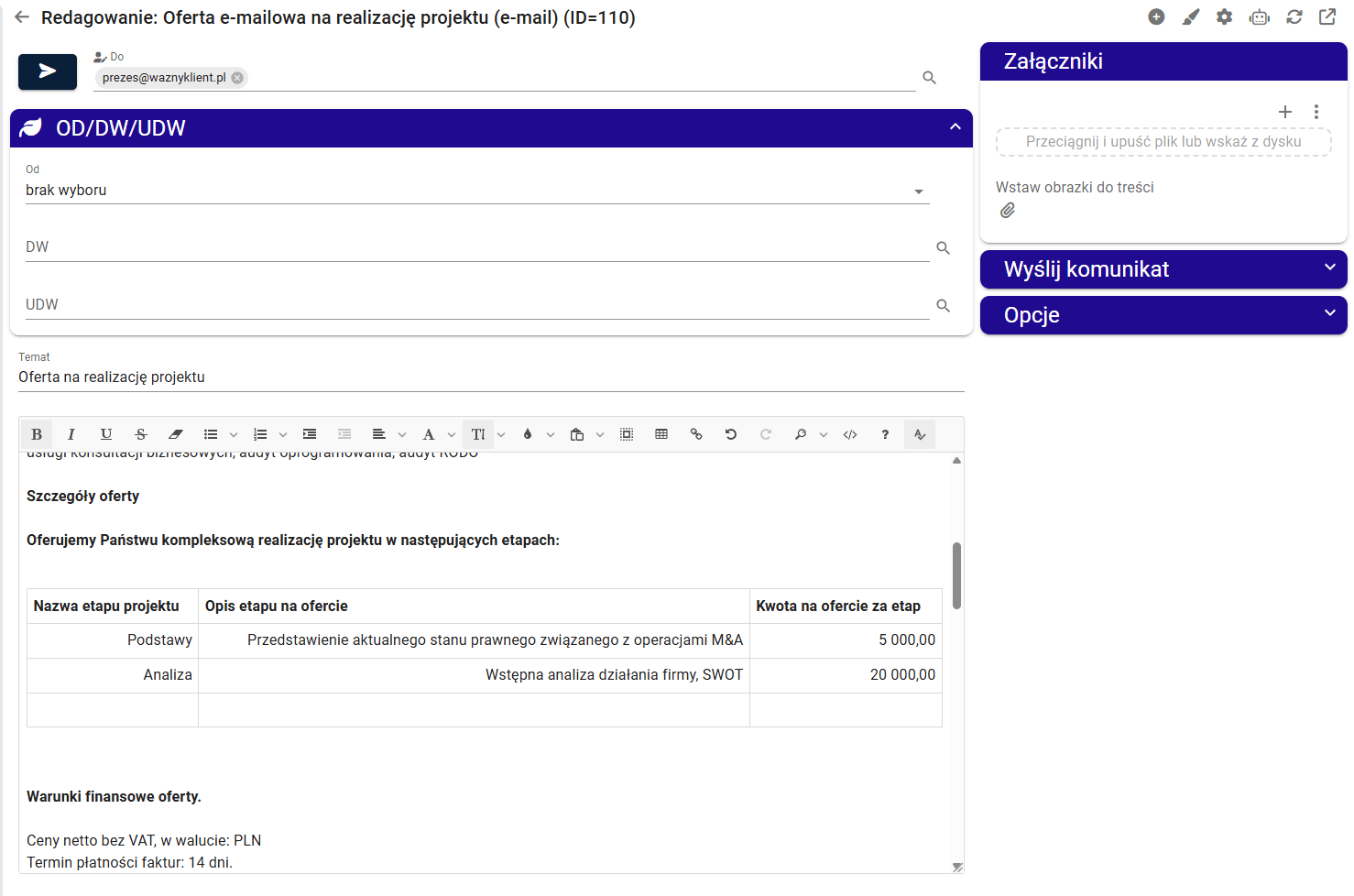1354x896 pixels.
Task: Open the font size dropdown arrow
Action: click(x=501, y=435)
